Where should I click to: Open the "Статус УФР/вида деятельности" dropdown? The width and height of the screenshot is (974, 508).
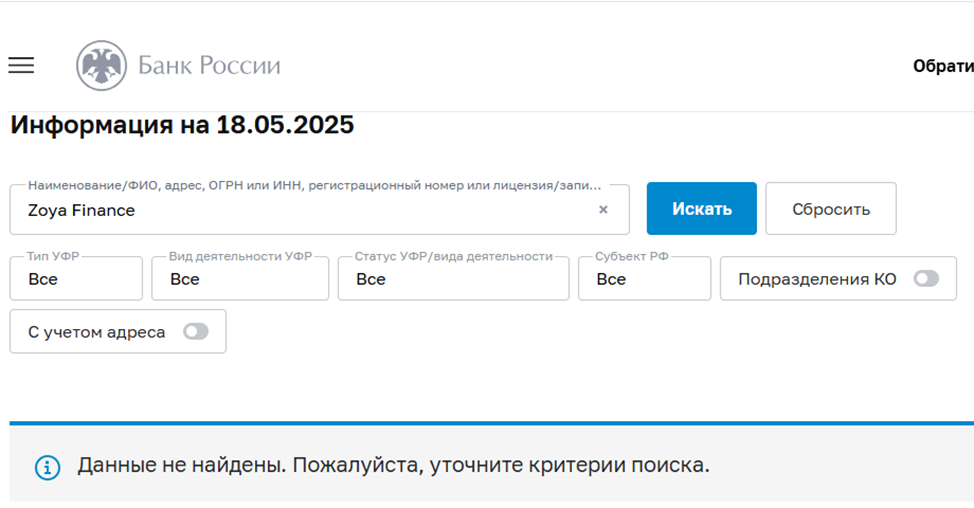coord(453,279)
